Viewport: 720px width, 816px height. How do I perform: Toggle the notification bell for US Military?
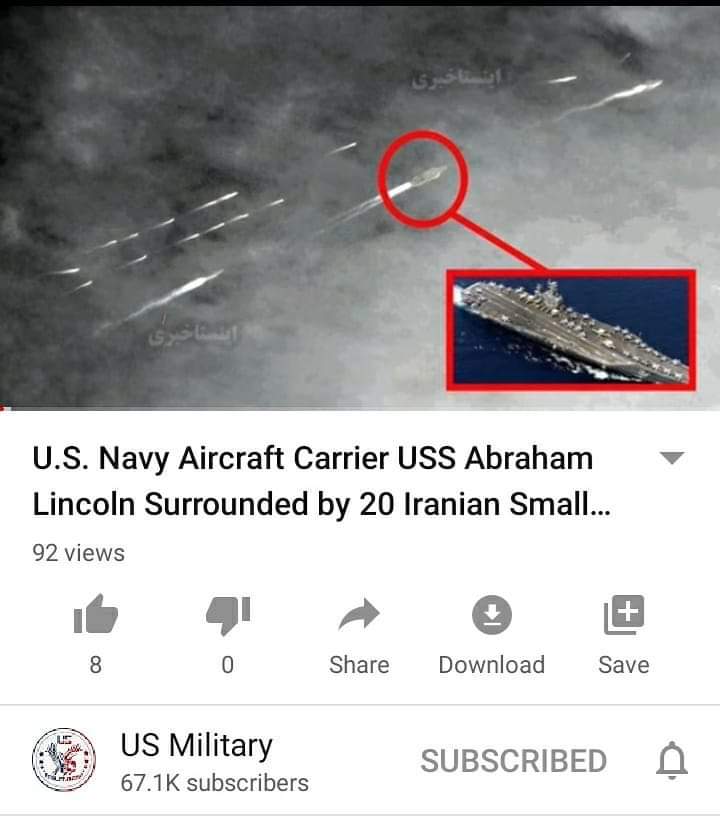click(672, 761)
